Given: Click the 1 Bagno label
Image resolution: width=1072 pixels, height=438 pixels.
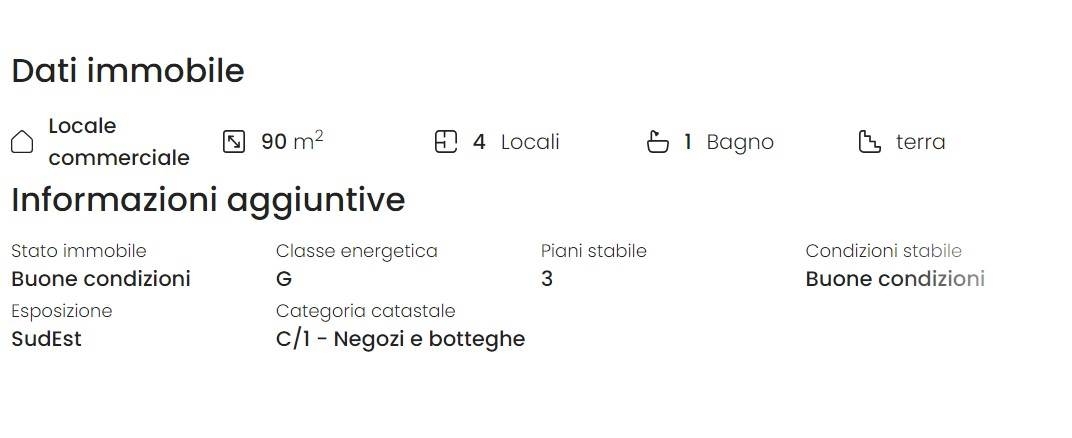Looking at the screenshot, I should coord(729,142).
